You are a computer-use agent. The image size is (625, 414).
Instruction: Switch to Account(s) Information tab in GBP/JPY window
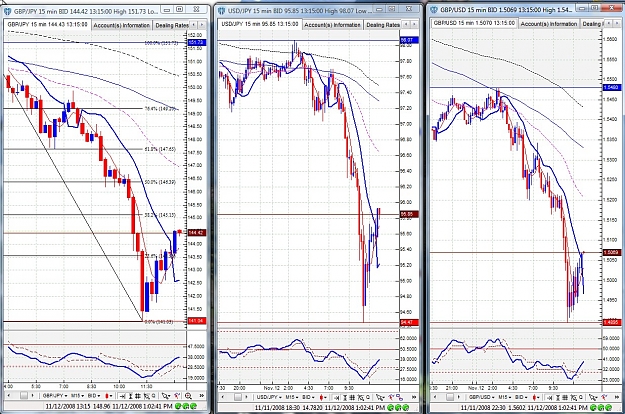click(122, 25)
